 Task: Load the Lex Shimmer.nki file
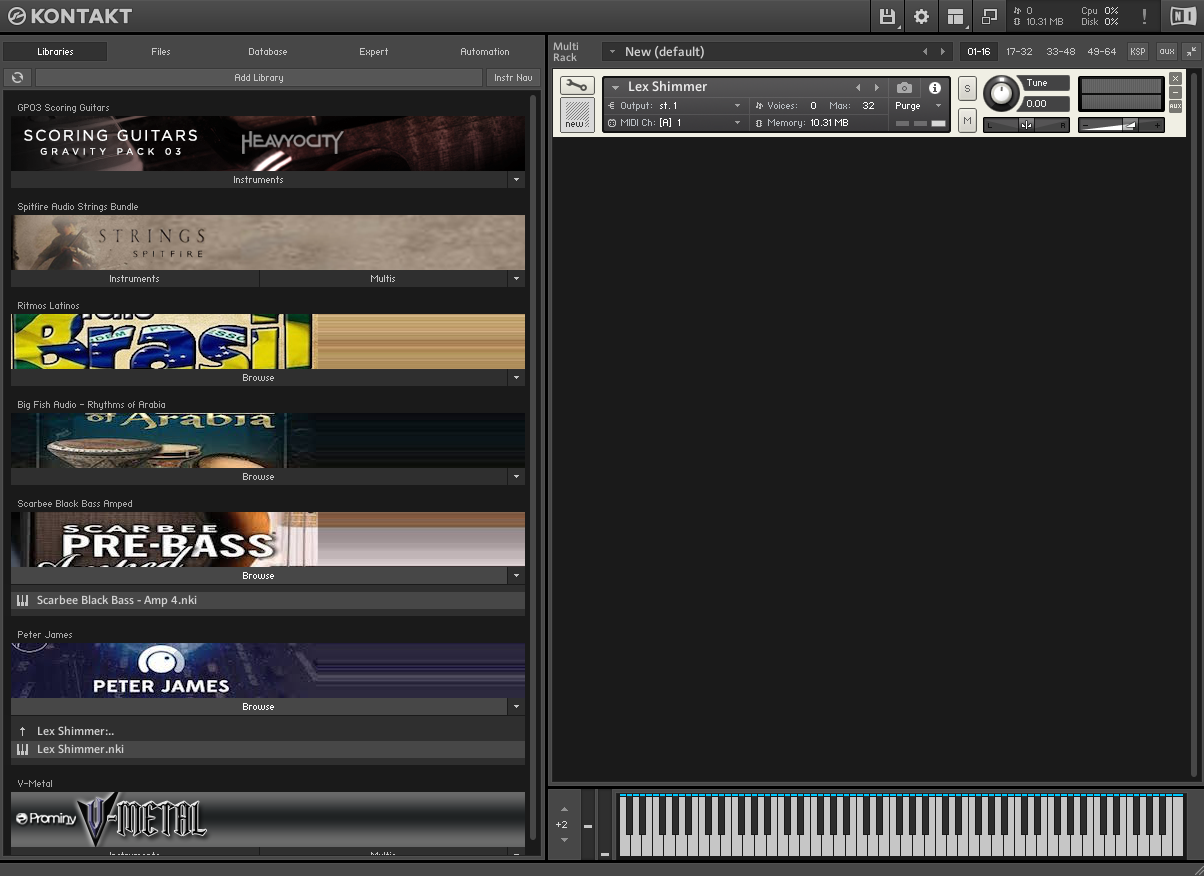click(x=268, y=749)
